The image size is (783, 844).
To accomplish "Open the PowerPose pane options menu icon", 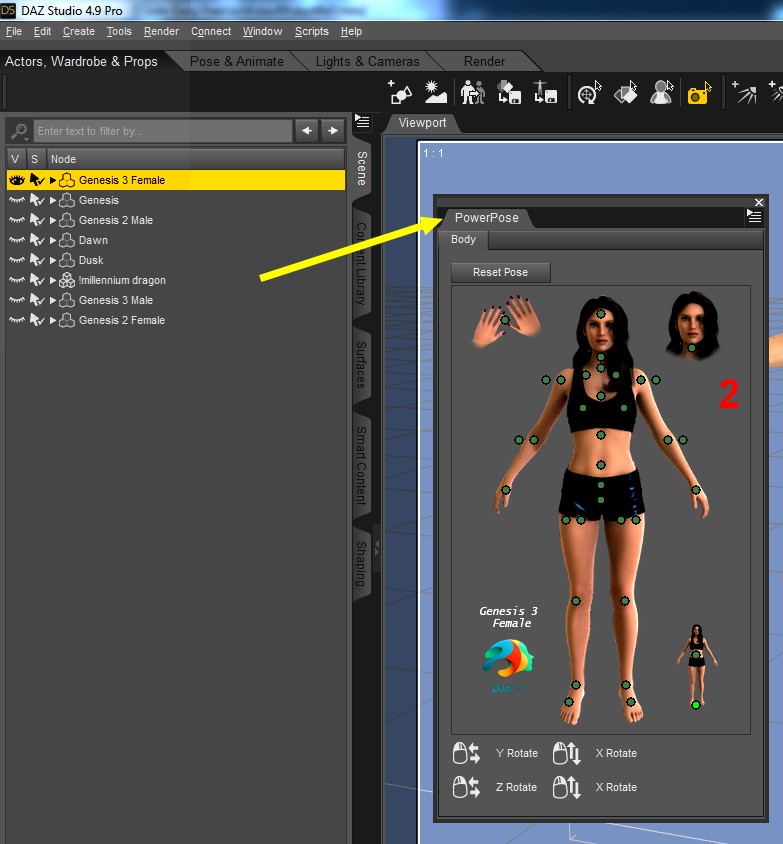I will [x=754, y=216].
